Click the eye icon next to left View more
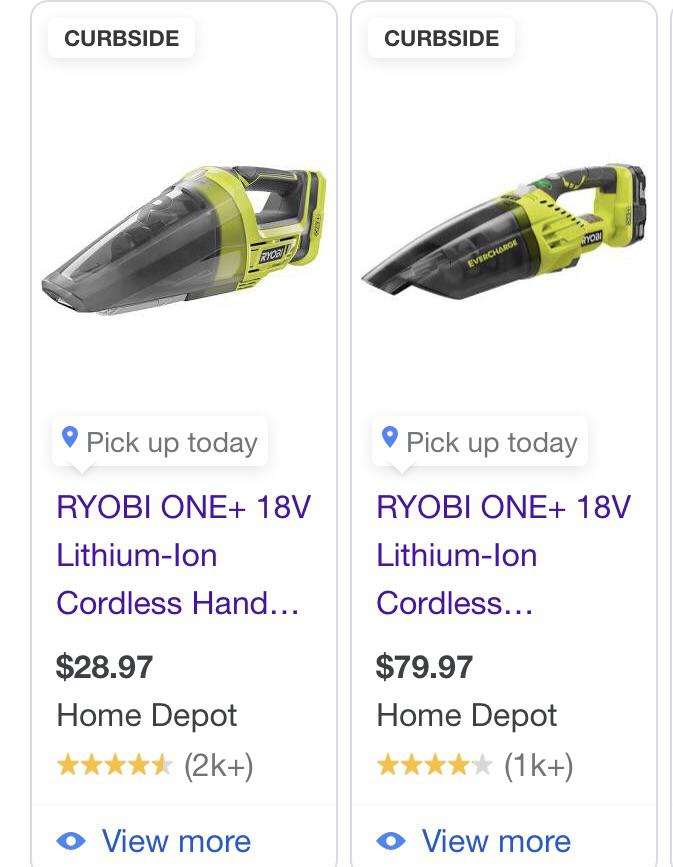This screenshot has height=867, width=673. (72, 841)
